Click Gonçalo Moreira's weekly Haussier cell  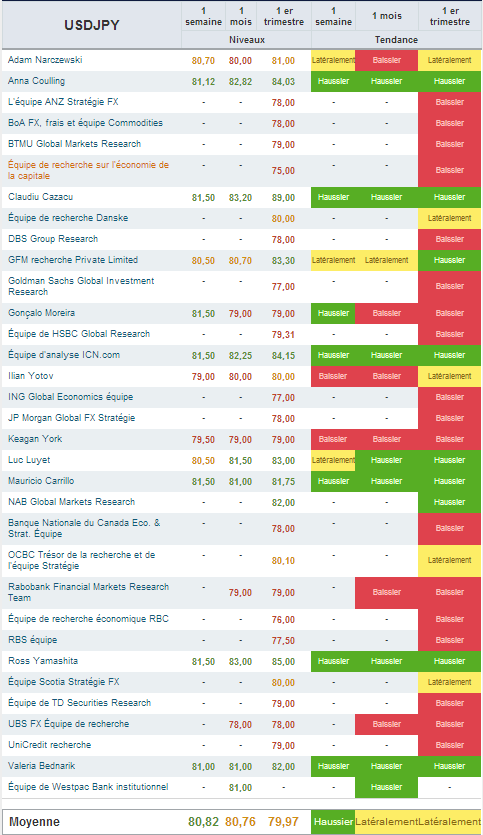[x=333, y=313]
